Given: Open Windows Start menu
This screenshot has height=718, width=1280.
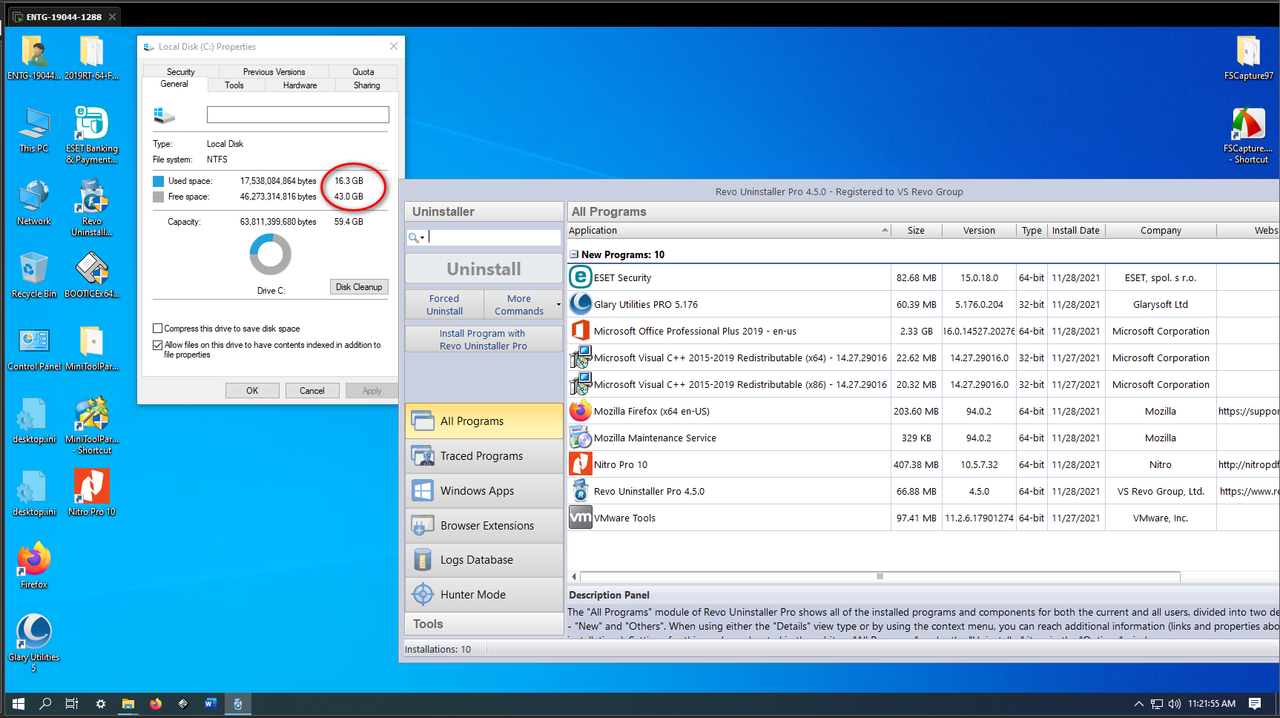Looking at the screenshot, I should (x=18, y=704).
